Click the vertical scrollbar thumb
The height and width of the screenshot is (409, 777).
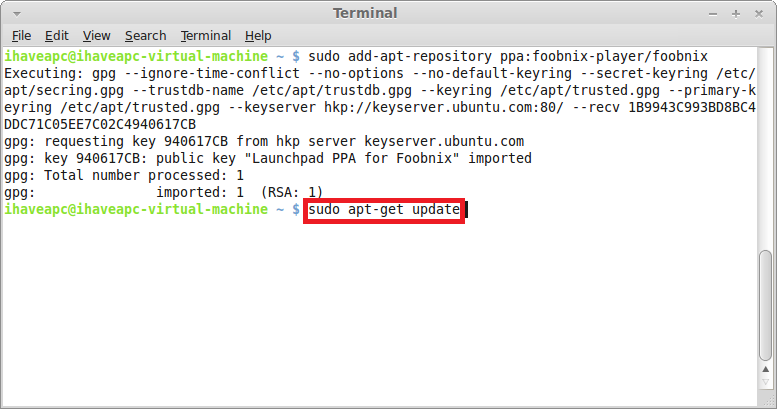click(766, 305)
